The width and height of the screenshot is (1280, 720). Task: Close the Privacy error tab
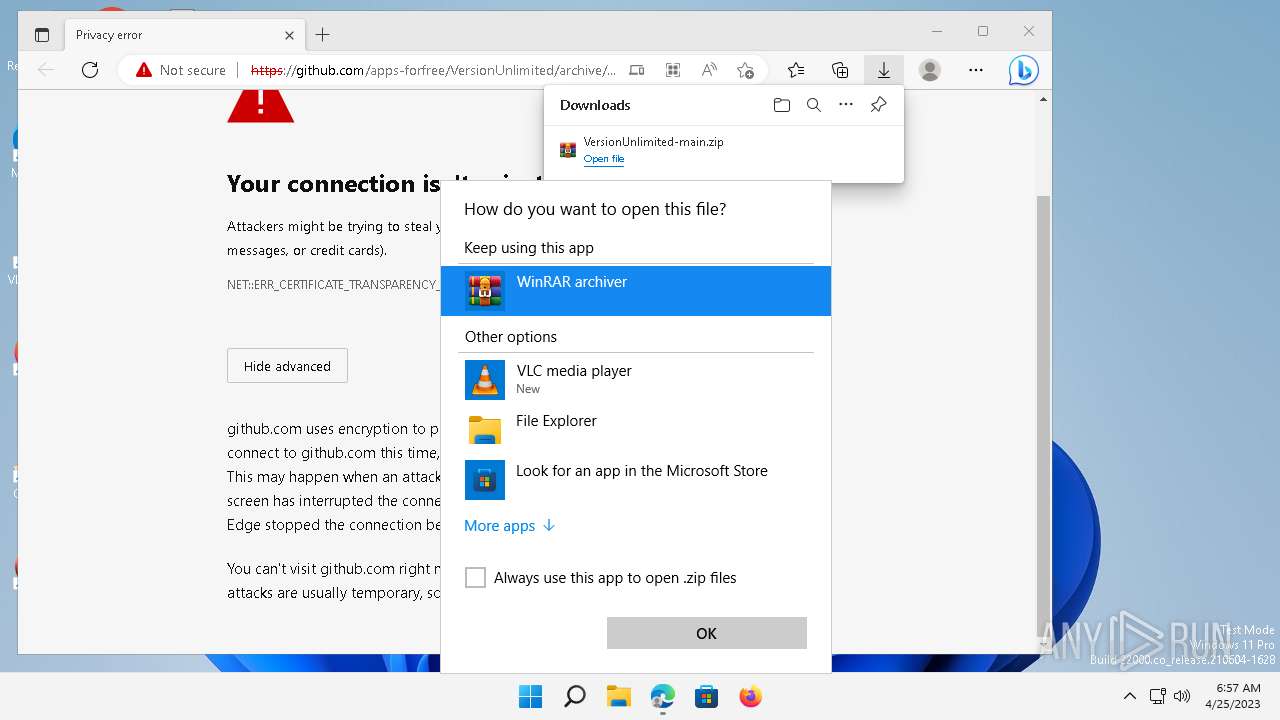point(289,35)
